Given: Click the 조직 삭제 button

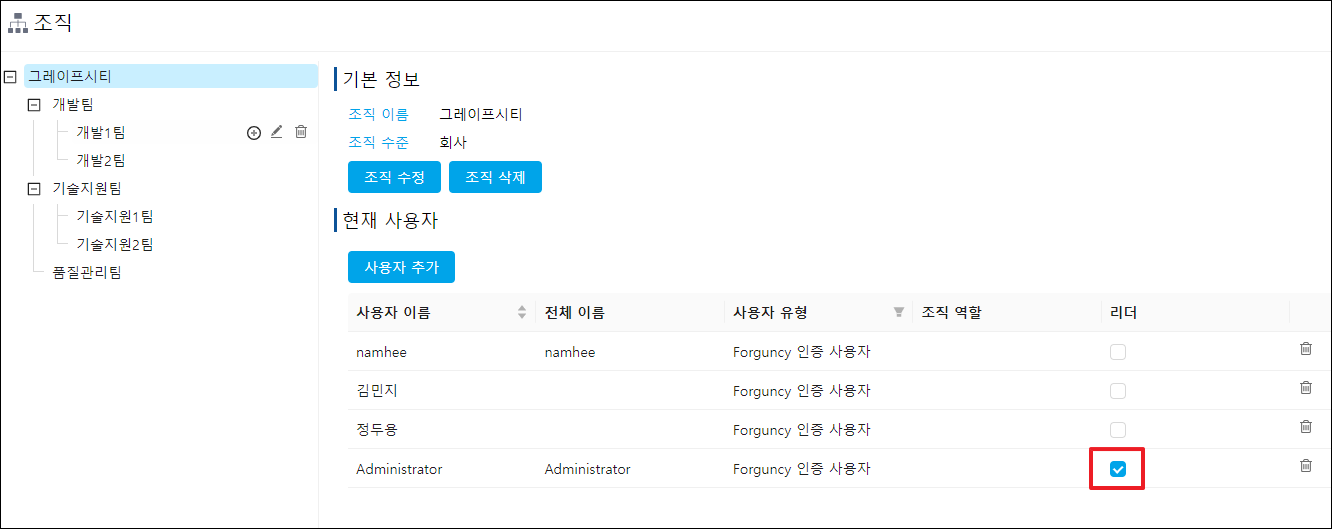Looking at the screenshot, I should [495, 177].
